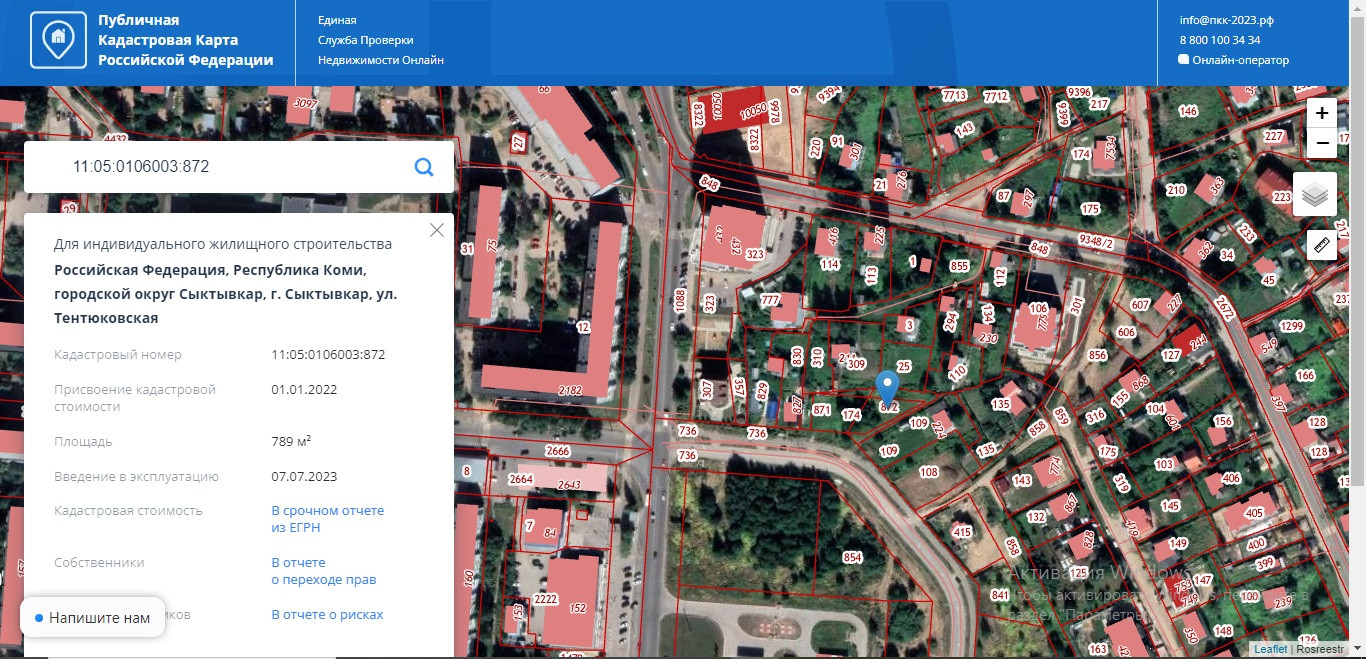Image resolution: width=1366 pixels, height=659 pixels.
Task: Open the urgent EGRN report link
Action: (x=327, y=519)
